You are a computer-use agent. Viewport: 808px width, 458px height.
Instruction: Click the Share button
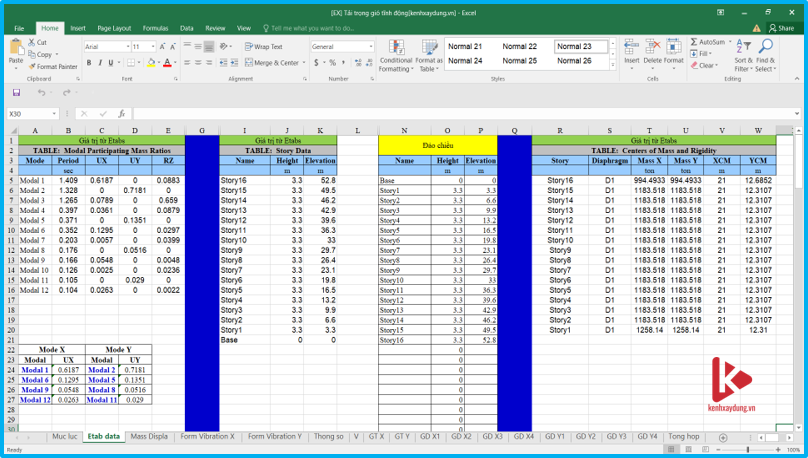[780, 28]
